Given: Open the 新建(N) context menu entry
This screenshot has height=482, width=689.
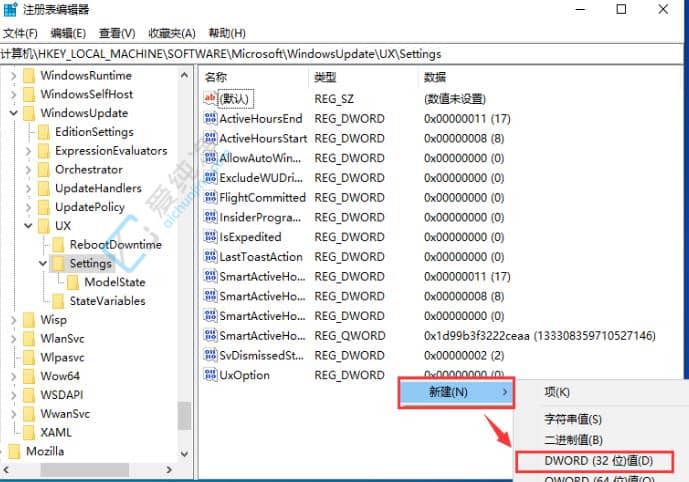Looking at the screenshot, I should [456, 392].
